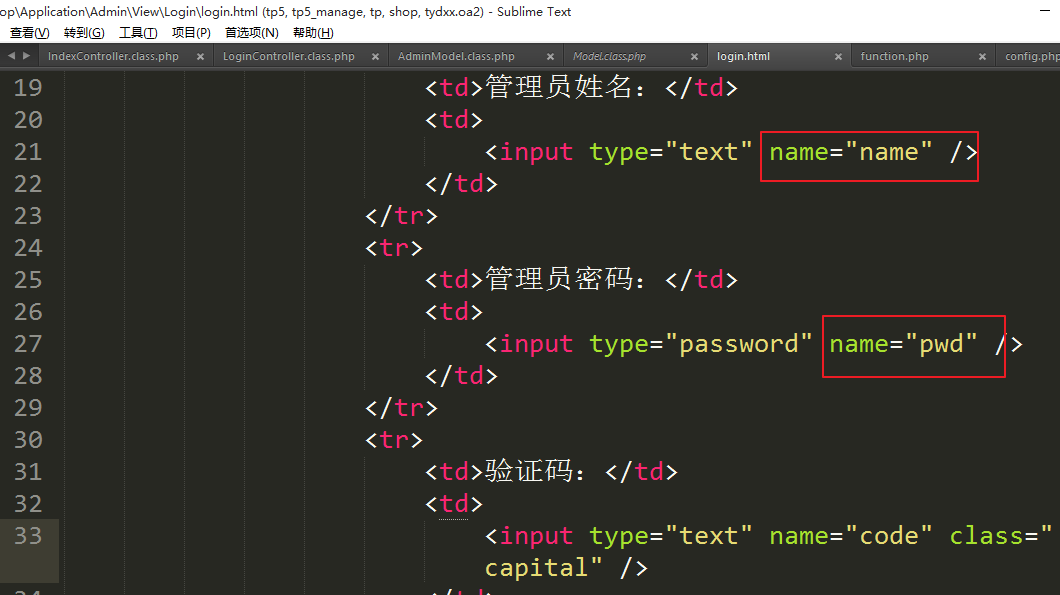This screenshot has height=595, width=1060.
Task: Open the 转到(G) menu
Action: tap(84, 33)
